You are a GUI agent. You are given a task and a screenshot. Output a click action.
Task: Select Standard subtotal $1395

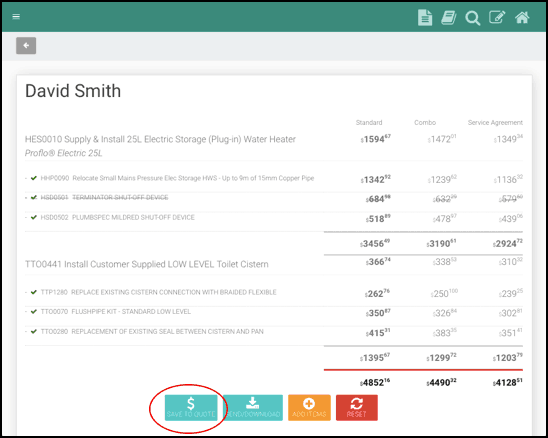click(375, 357)
